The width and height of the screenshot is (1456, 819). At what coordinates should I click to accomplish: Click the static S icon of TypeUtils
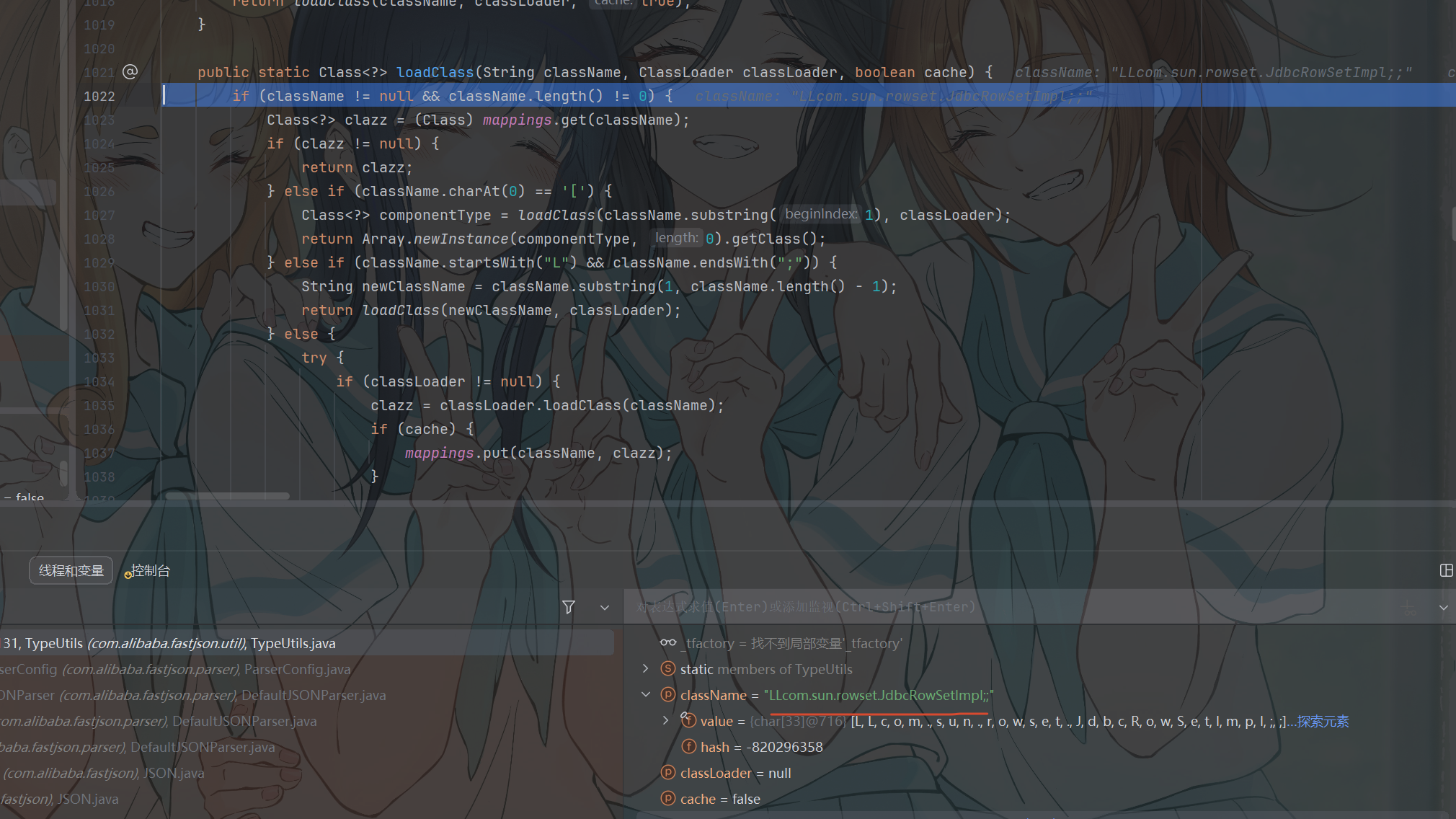668,668
